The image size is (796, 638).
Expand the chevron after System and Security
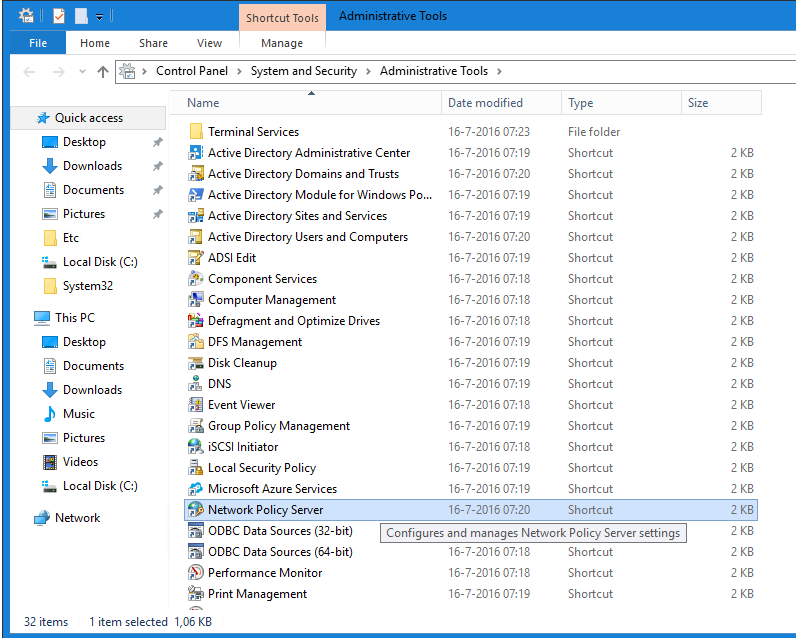pos(369,72)
